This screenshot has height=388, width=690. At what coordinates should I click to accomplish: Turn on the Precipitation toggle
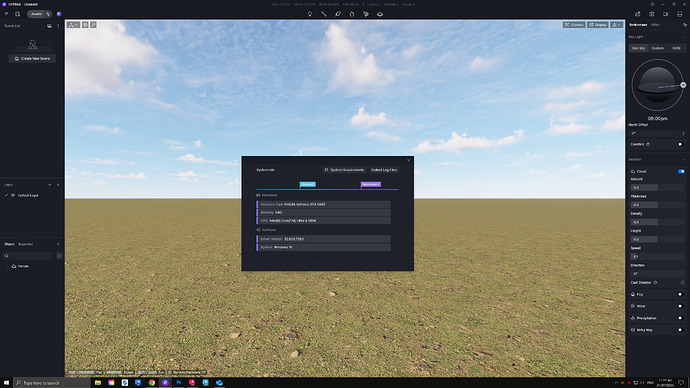[x=680, y=318]
